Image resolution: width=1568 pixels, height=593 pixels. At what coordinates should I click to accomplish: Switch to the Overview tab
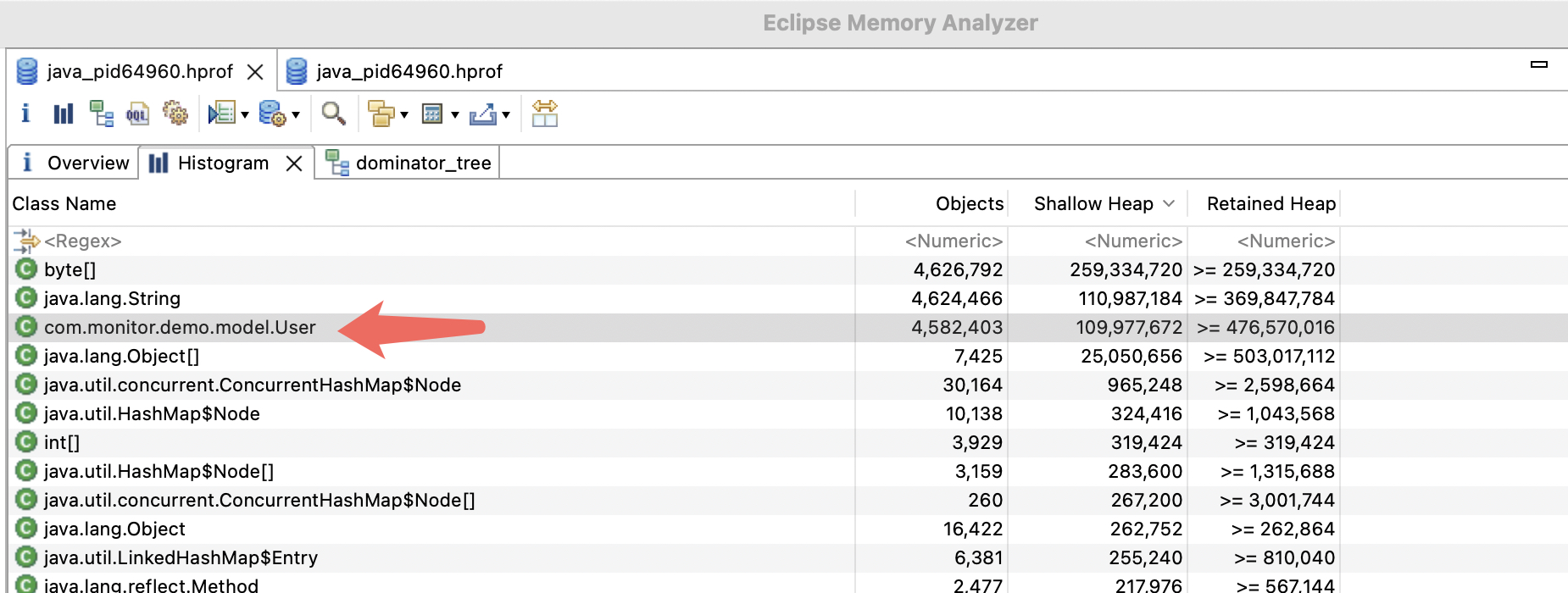click(76, 163)
